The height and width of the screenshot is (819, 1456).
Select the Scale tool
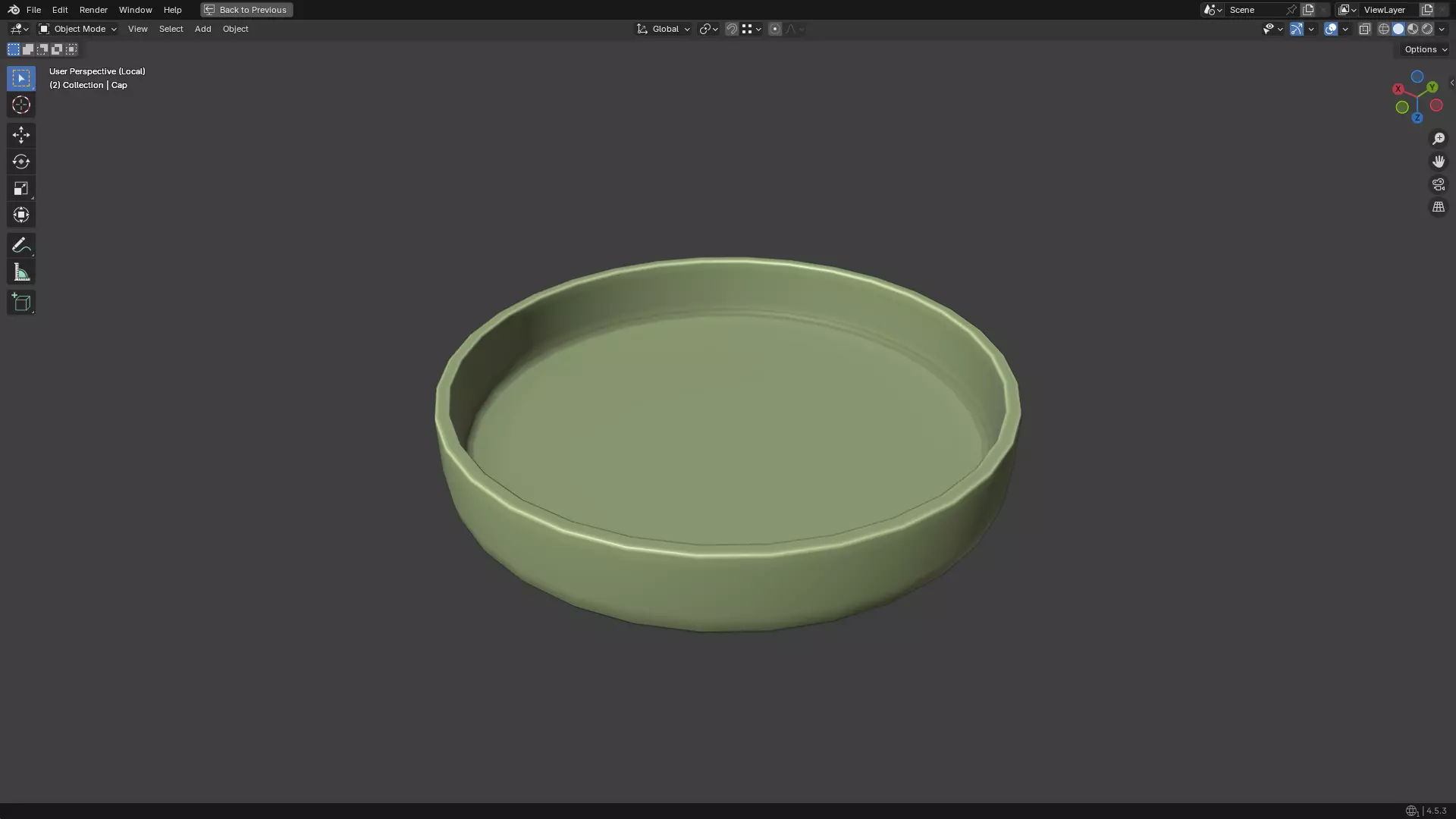point(20,188)
